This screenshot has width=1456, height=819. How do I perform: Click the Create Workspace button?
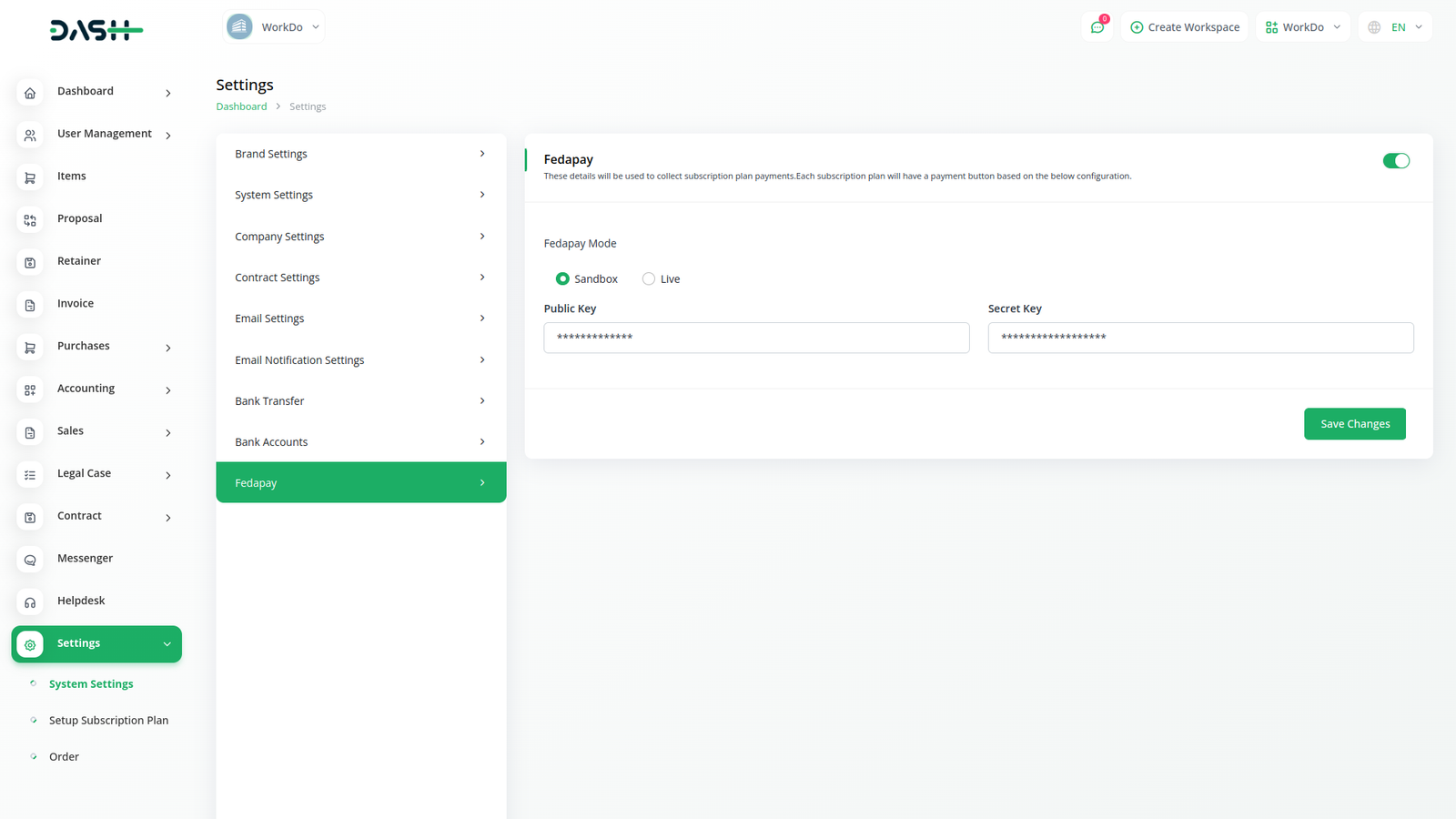coord(1185,27)
